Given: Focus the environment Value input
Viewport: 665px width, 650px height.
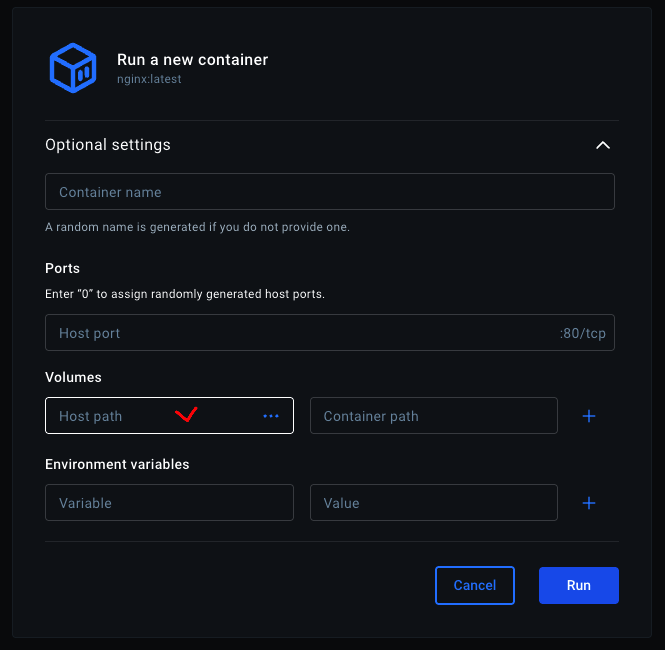Looking at the screenshot, I should 433,503.
